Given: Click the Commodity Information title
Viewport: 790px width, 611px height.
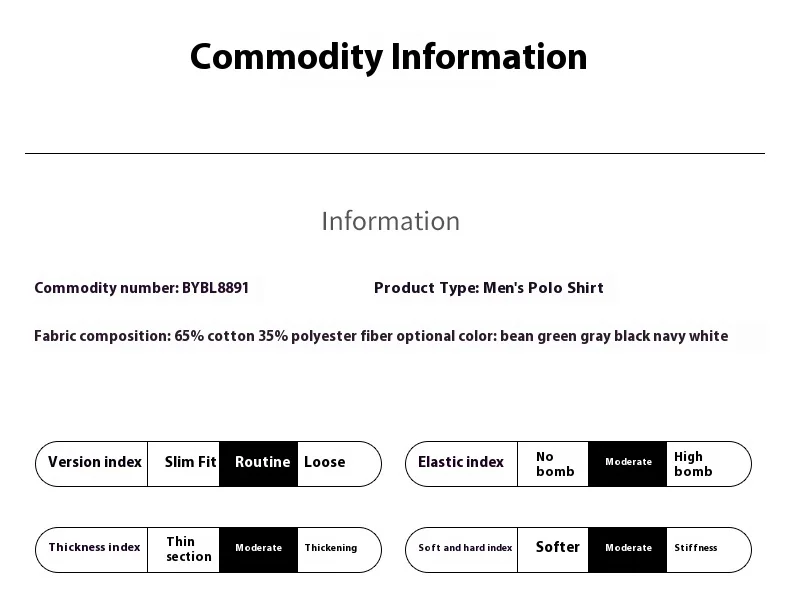Looking at the screenshot, I should (x=388, y=57).
